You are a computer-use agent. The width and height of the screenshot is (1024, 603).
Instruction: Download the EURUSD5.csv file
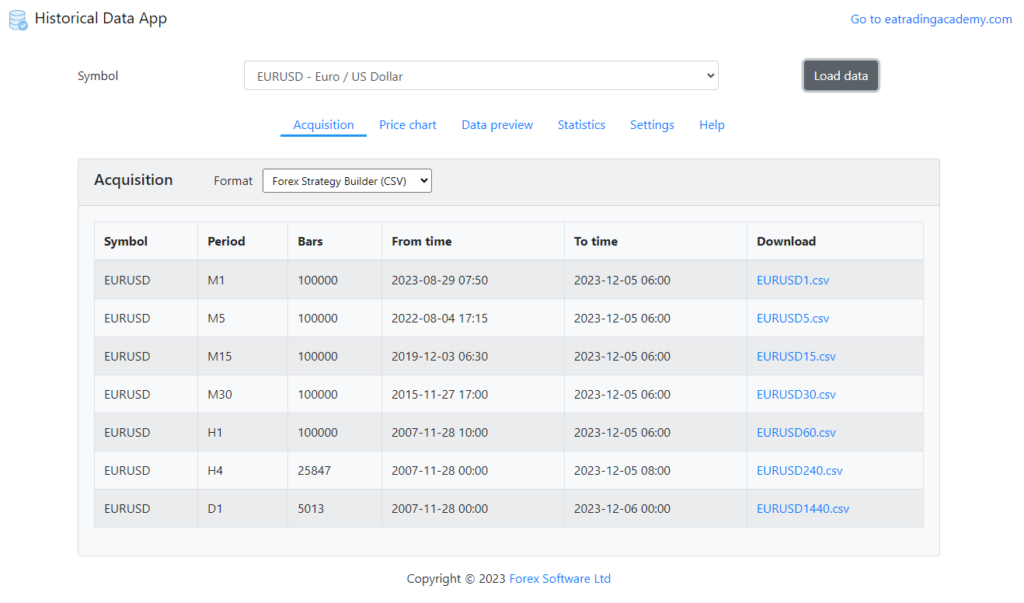point(792,318)
